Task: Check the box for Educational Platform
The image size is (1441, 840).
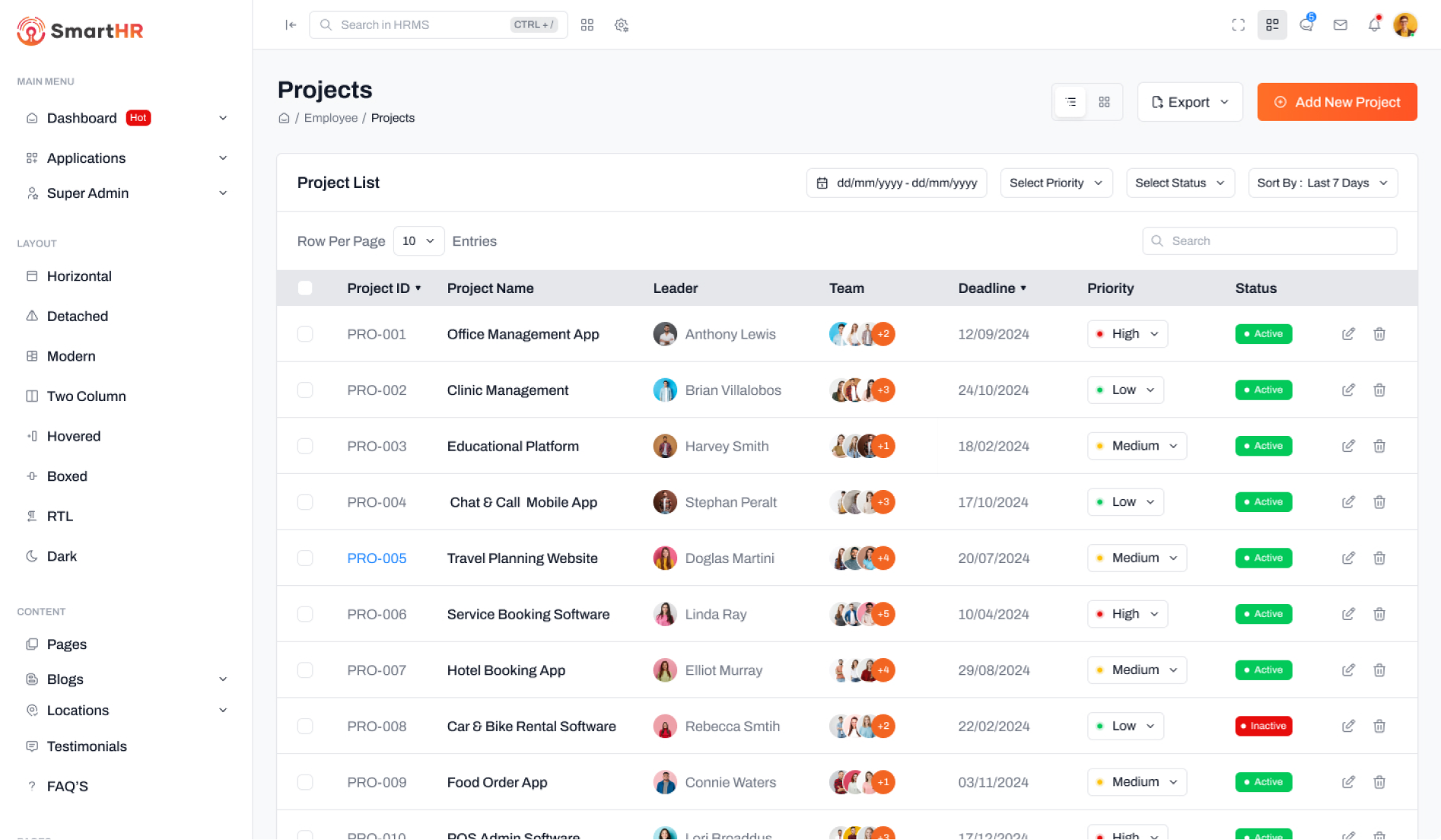Action: coord(305,446)
